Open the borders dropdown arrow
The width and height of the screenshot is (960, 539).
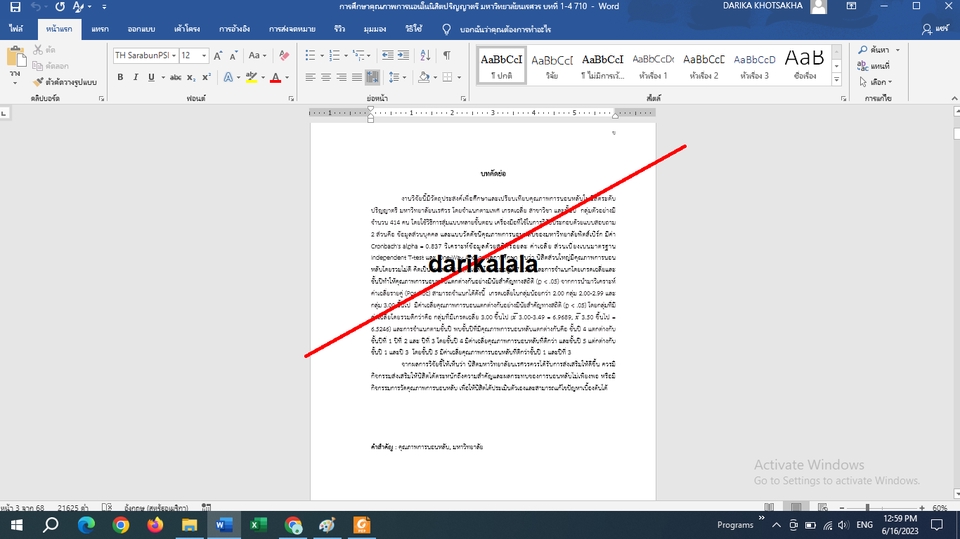459,77
